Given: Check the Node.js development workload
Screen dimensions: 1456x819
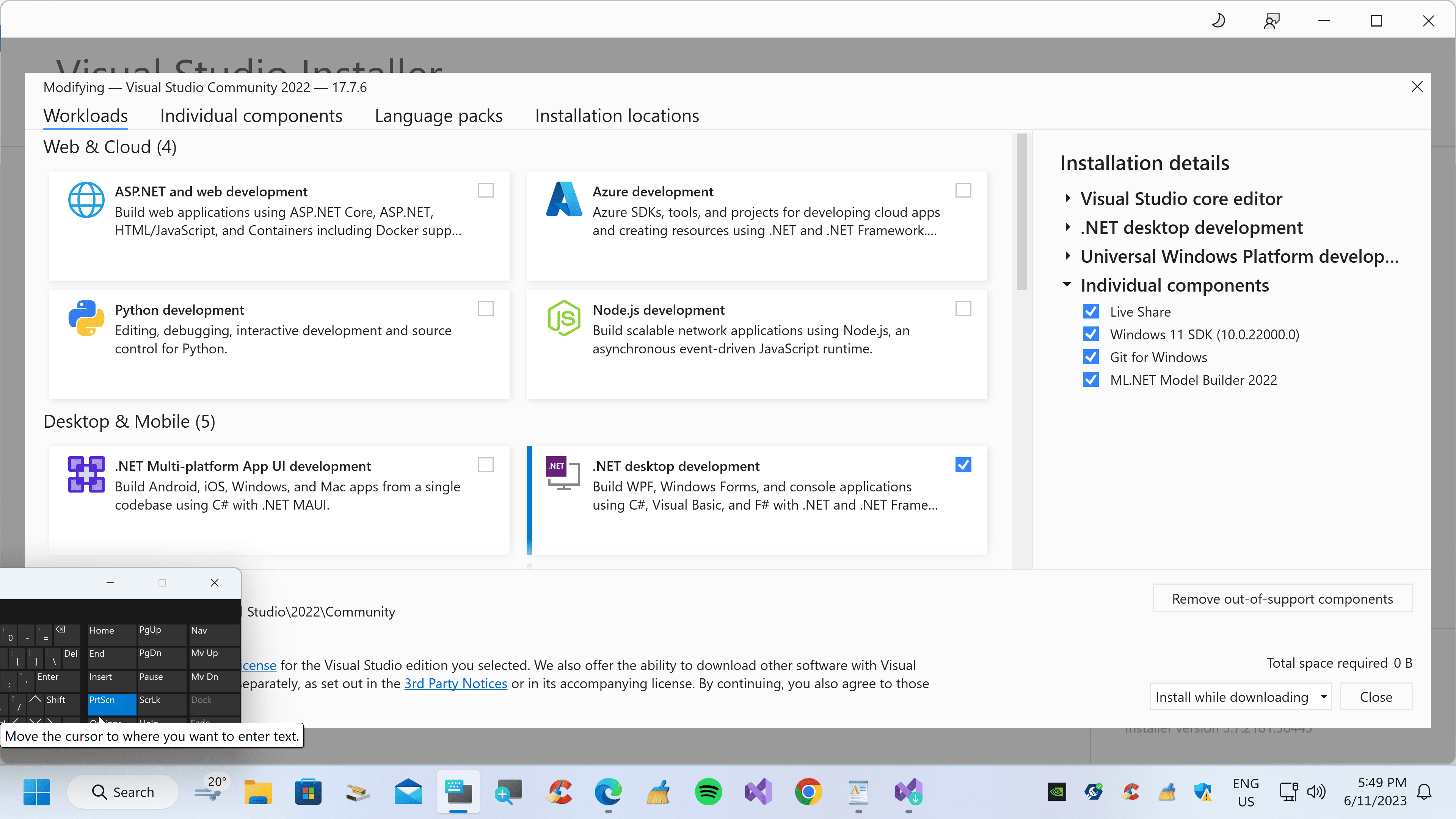Looking at the screenshot, I should tap(963, 309).
